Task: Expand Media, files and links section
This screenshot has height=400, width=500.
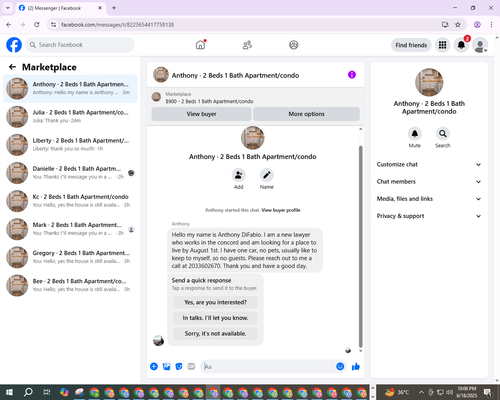Action: (x=429, y=199)
